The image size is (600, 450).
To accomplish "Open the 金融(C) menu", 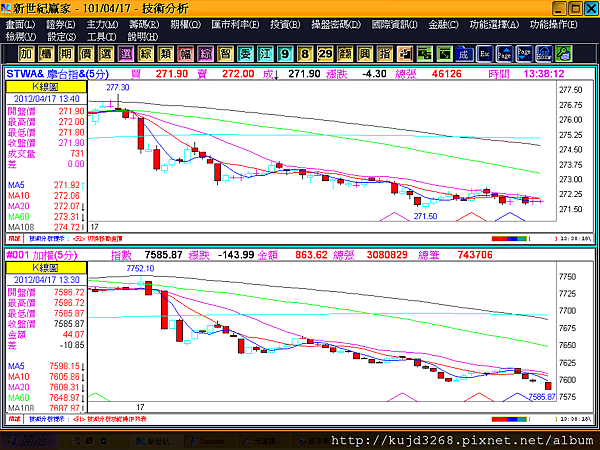I will click(443, 25).
